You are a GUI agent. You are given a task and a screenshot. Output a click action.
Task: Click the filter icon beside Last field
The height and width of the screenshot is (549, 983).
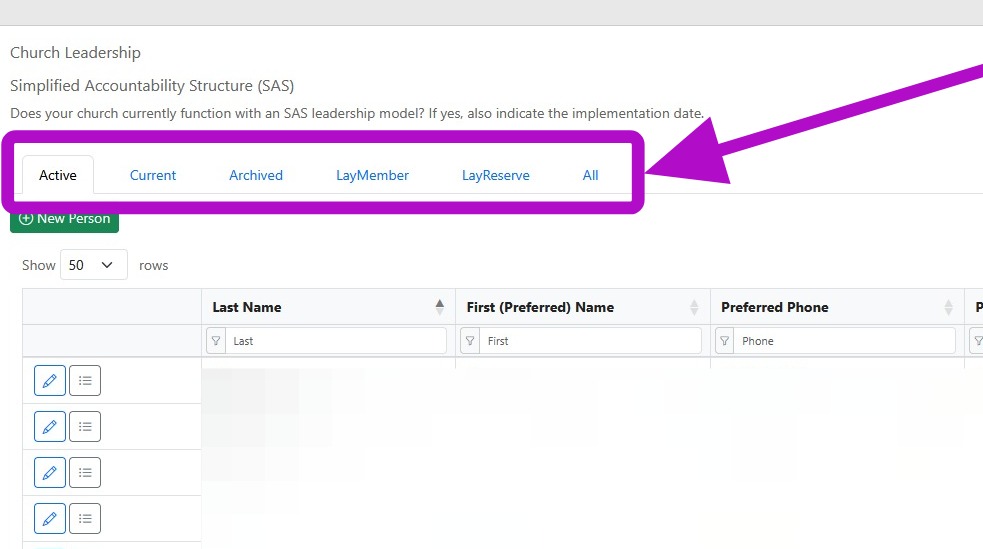click(x=216, y=341)
